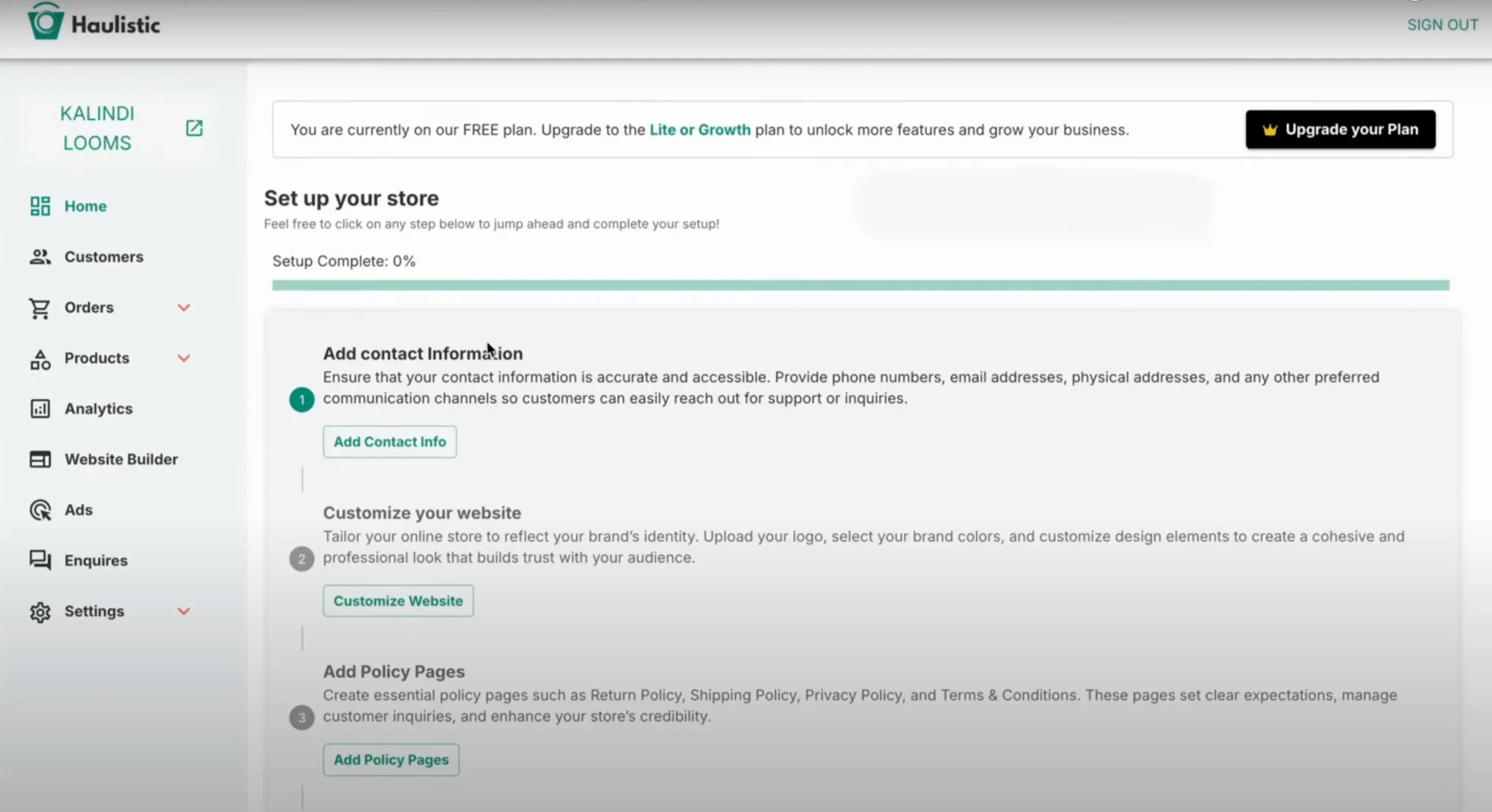Open store link icon beside Kalindi Looms
The height and width of the screenshot is (812, 1492).
(194, 128)
